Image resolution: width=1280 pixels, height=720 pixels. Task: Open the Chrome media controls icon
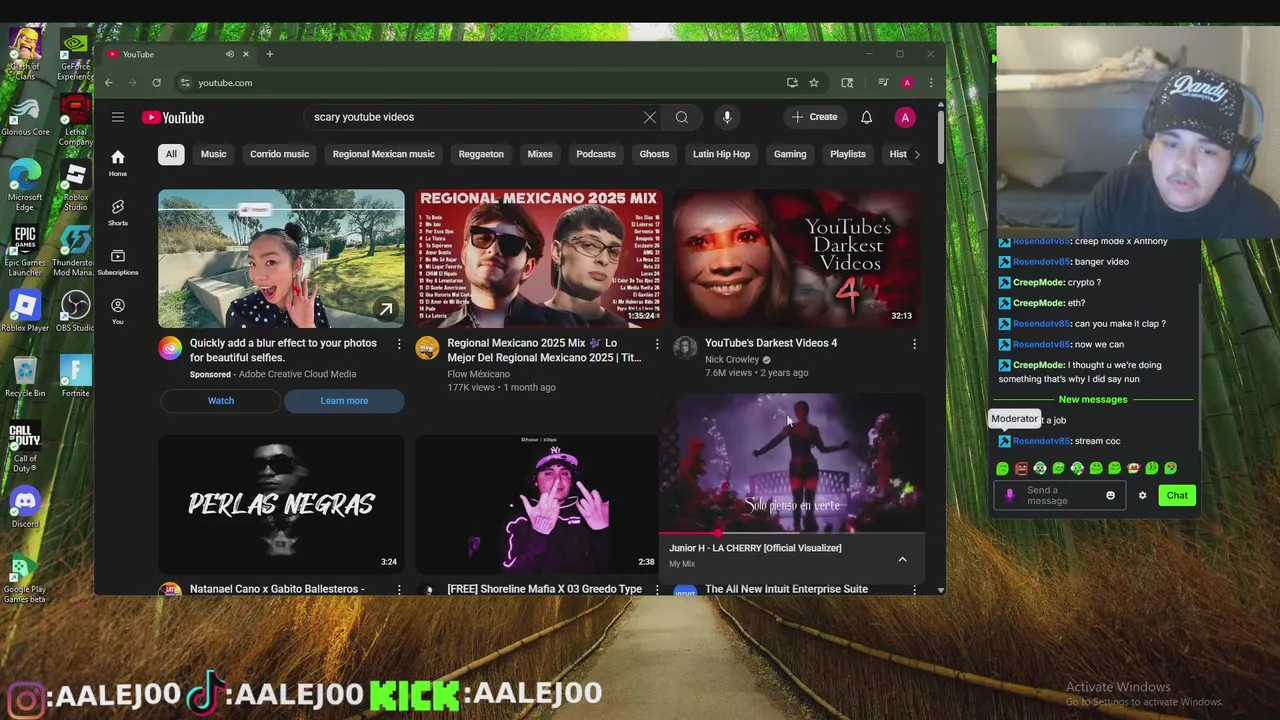coord(883,83)
